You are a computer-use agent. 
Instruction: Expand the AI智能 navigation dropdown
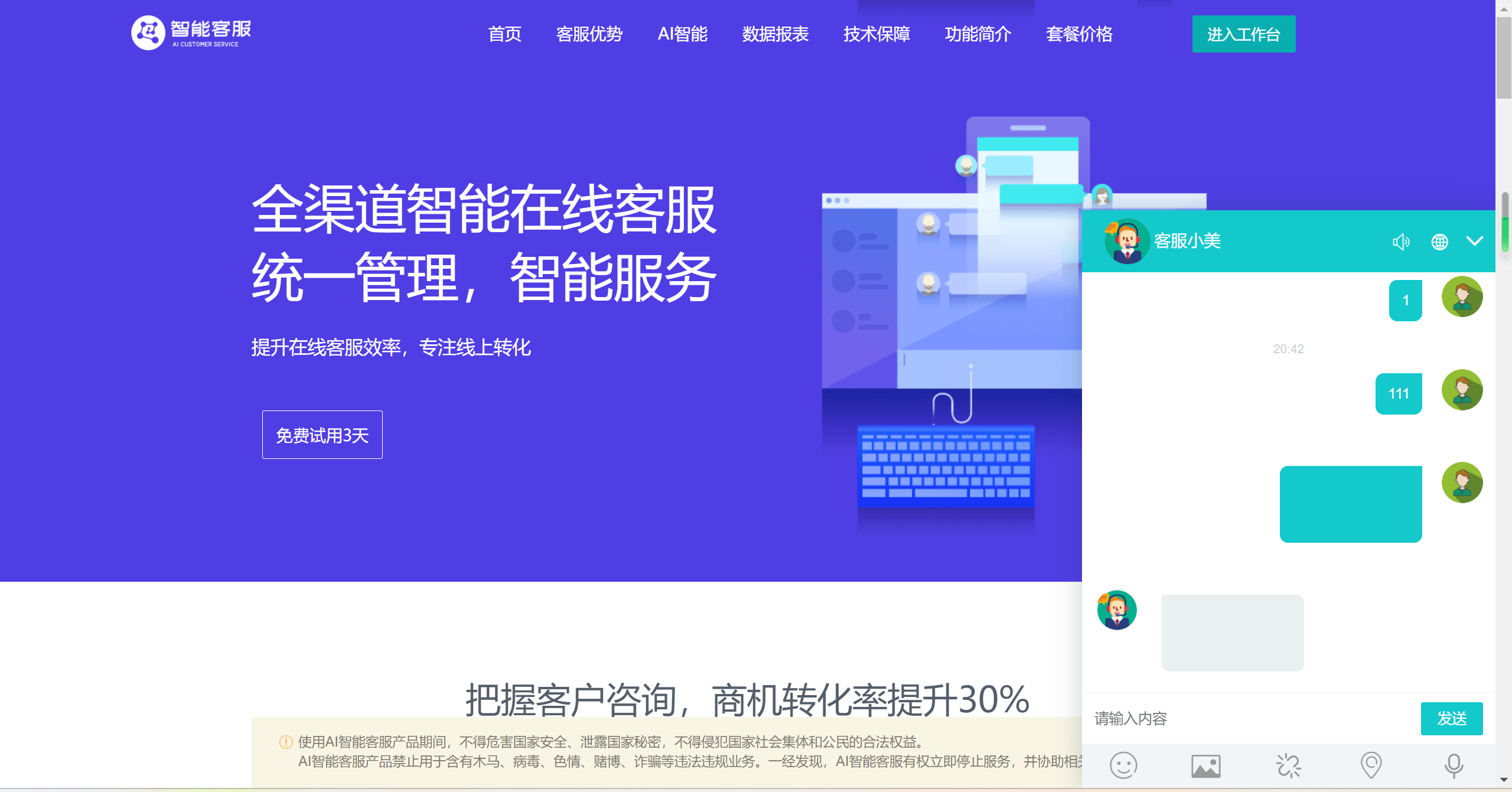point(682,33)
